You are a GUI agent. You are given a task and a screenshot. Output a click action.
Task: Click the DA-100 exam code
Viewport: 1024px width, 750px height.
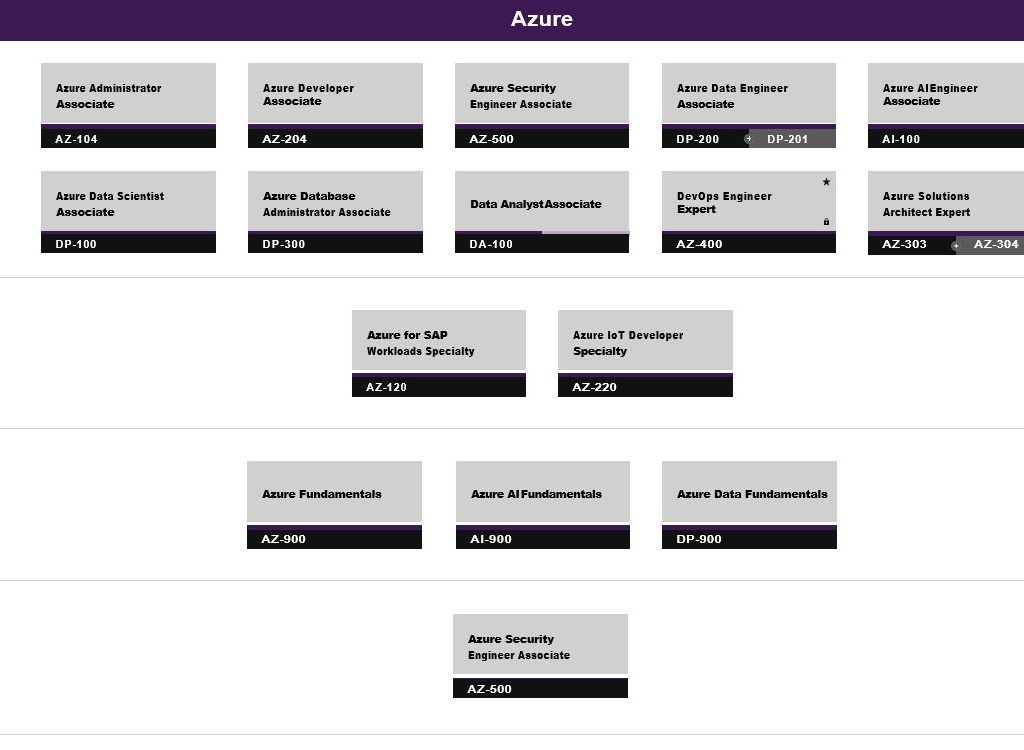point(491,244)
